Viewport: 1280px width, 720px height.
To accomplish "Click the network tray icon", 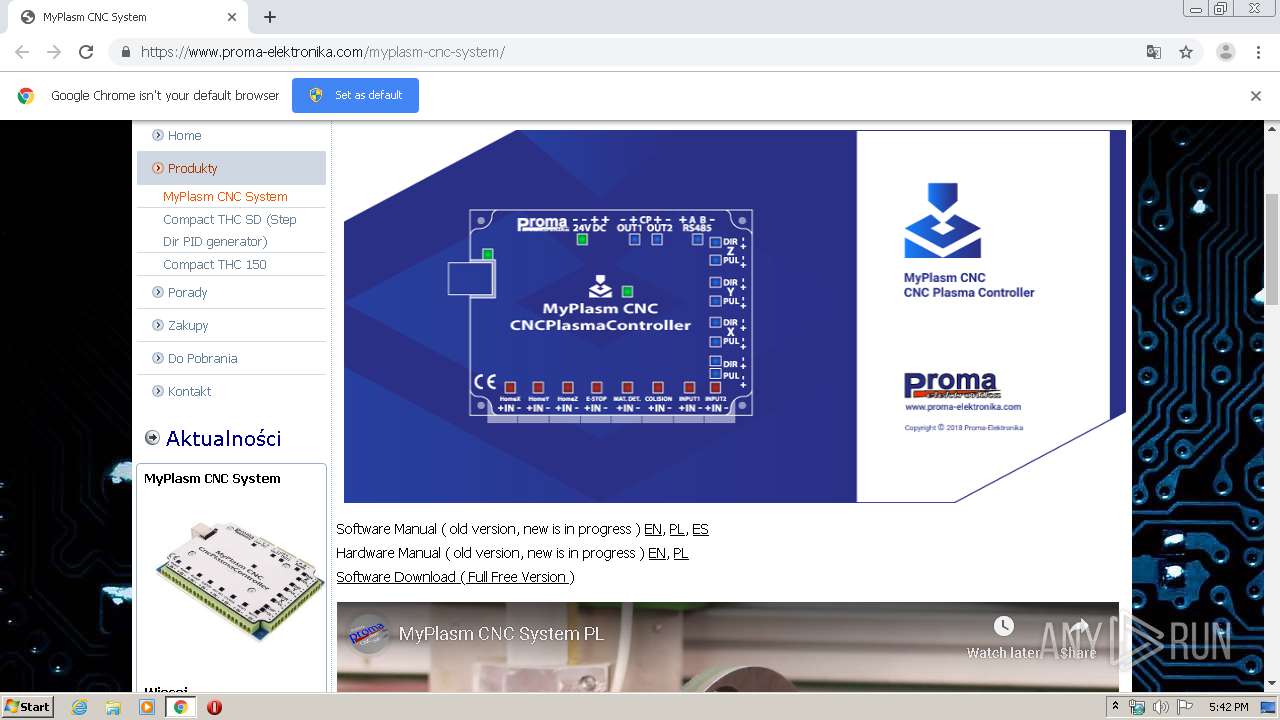I will pos(1137,707).
